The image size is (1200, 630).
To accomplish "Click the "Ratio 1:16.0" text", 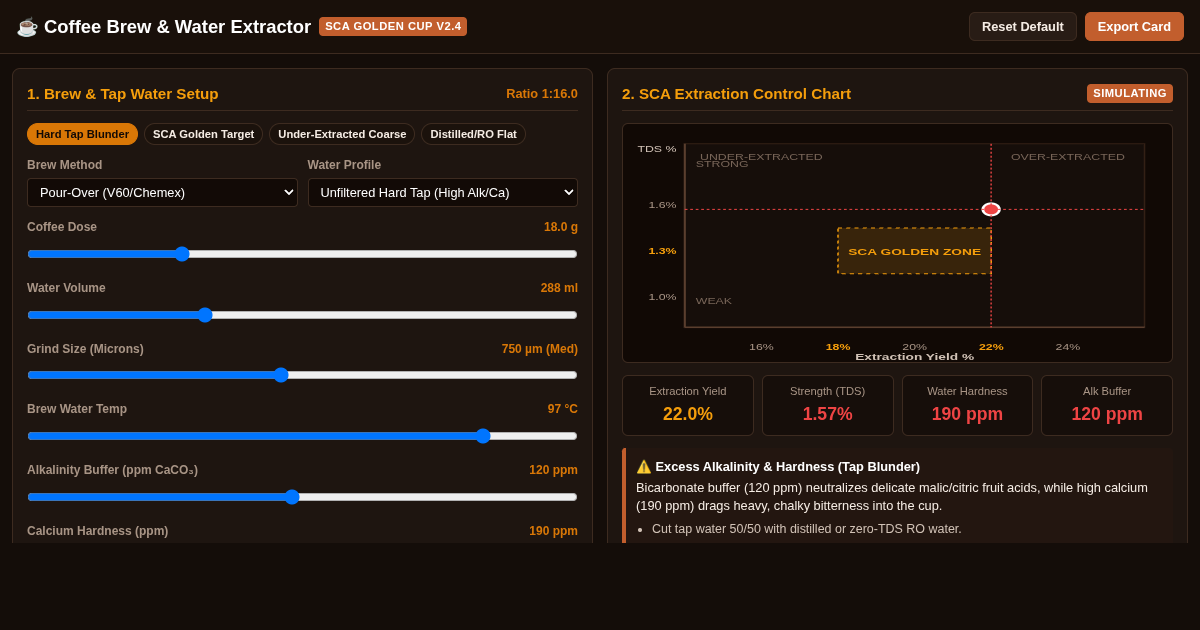I will 542,93.
